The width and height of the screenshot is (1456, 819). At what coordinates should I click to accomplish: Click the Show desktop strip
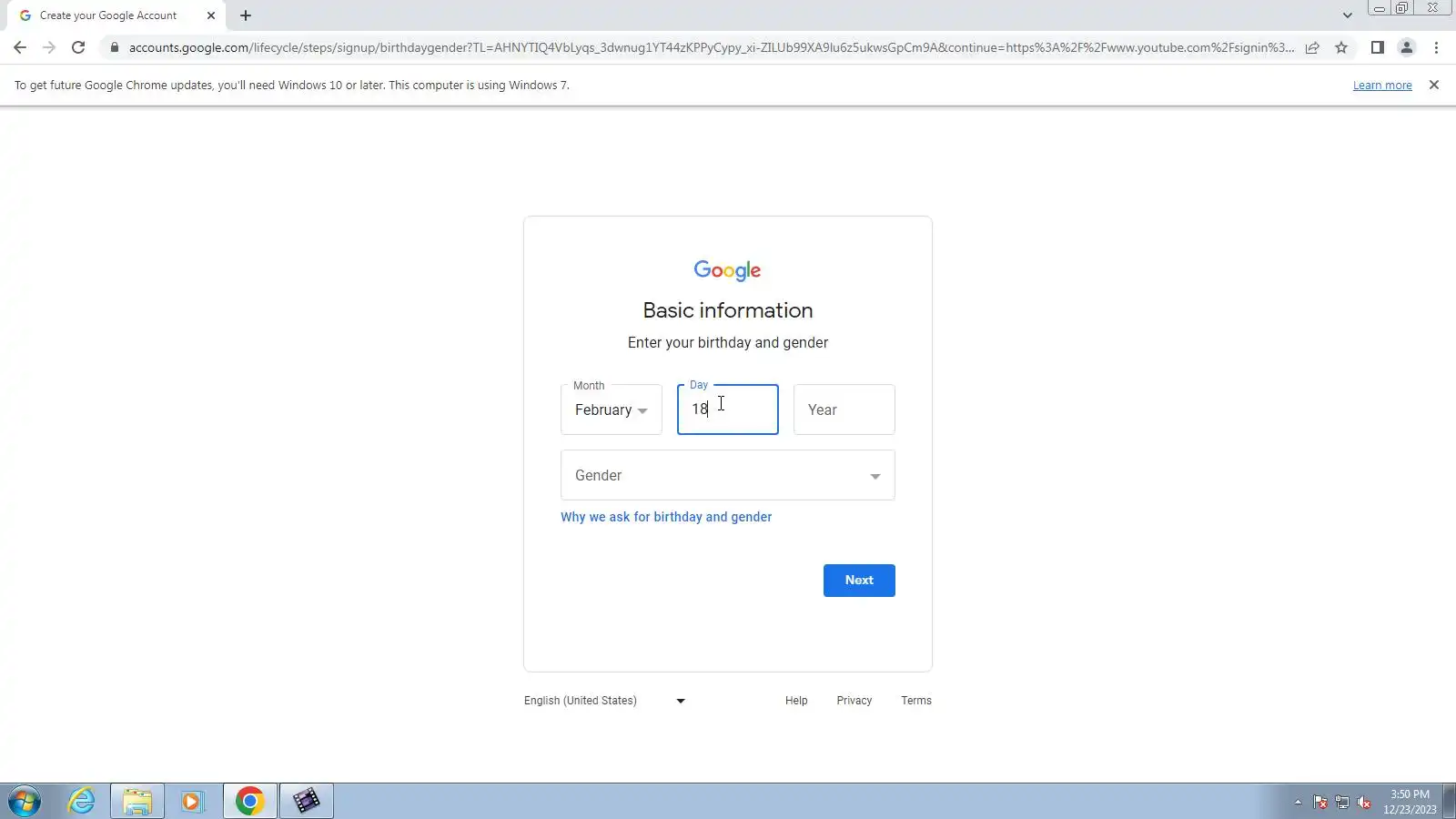[x=1450, y=801]
